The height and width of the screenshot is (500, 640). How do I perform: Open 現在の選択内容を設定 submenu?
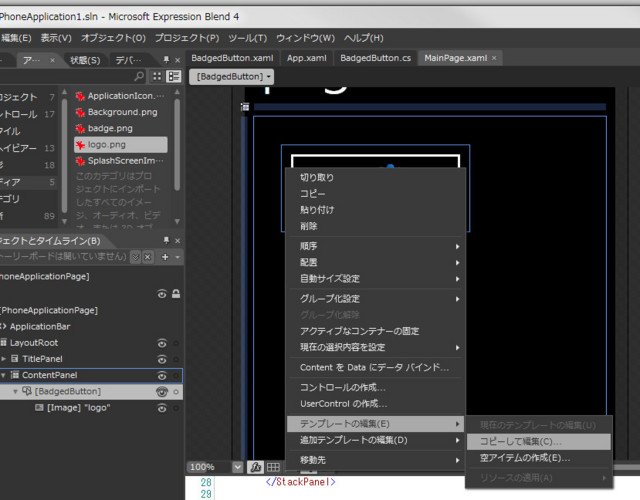[x=376, y=347]
